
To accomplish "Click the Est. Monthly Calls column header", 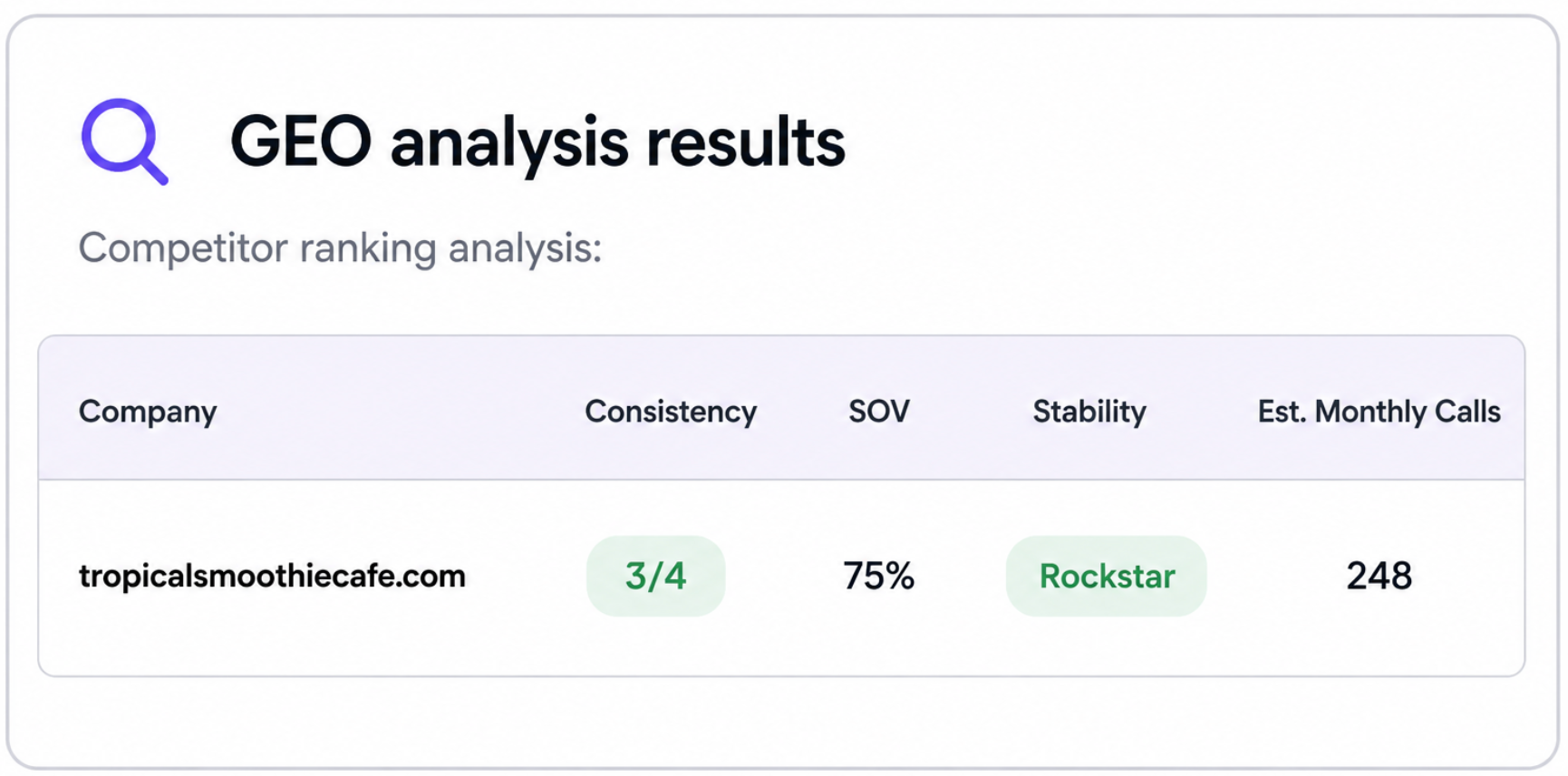I will tap(1379, 412).
